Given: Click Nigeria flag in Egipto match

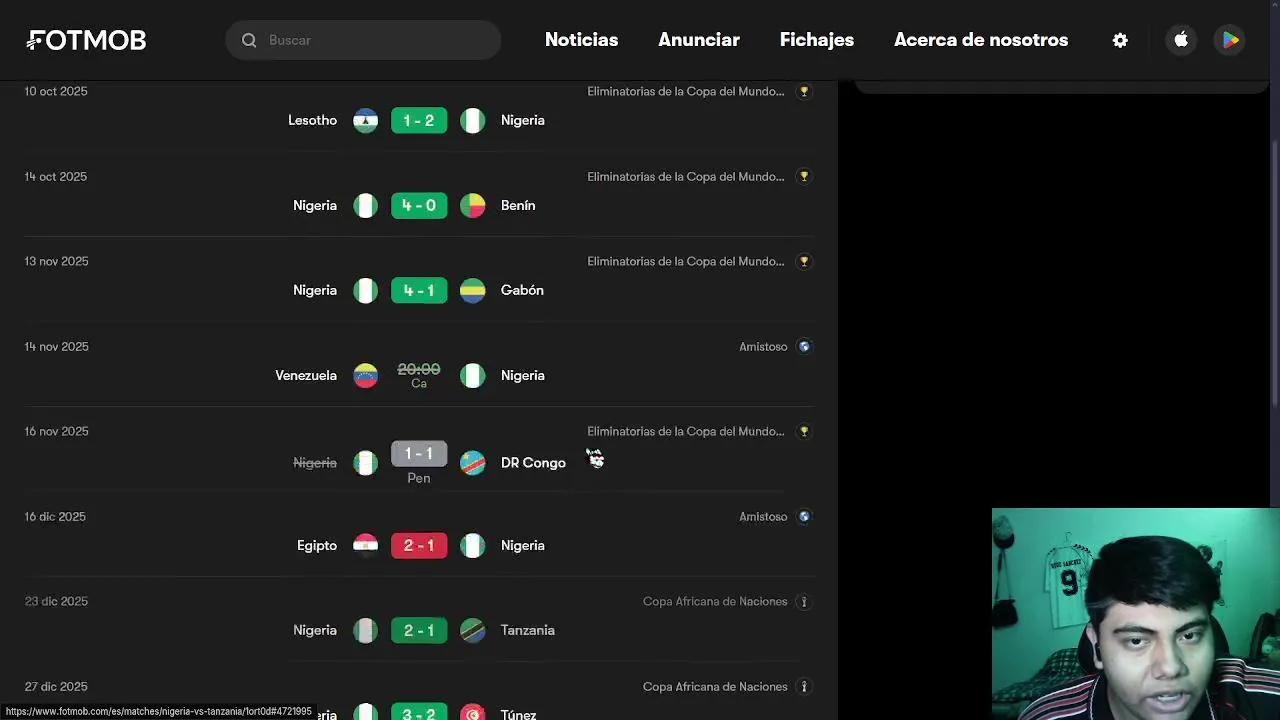Looking at the screenshot, I should point(472,545).
